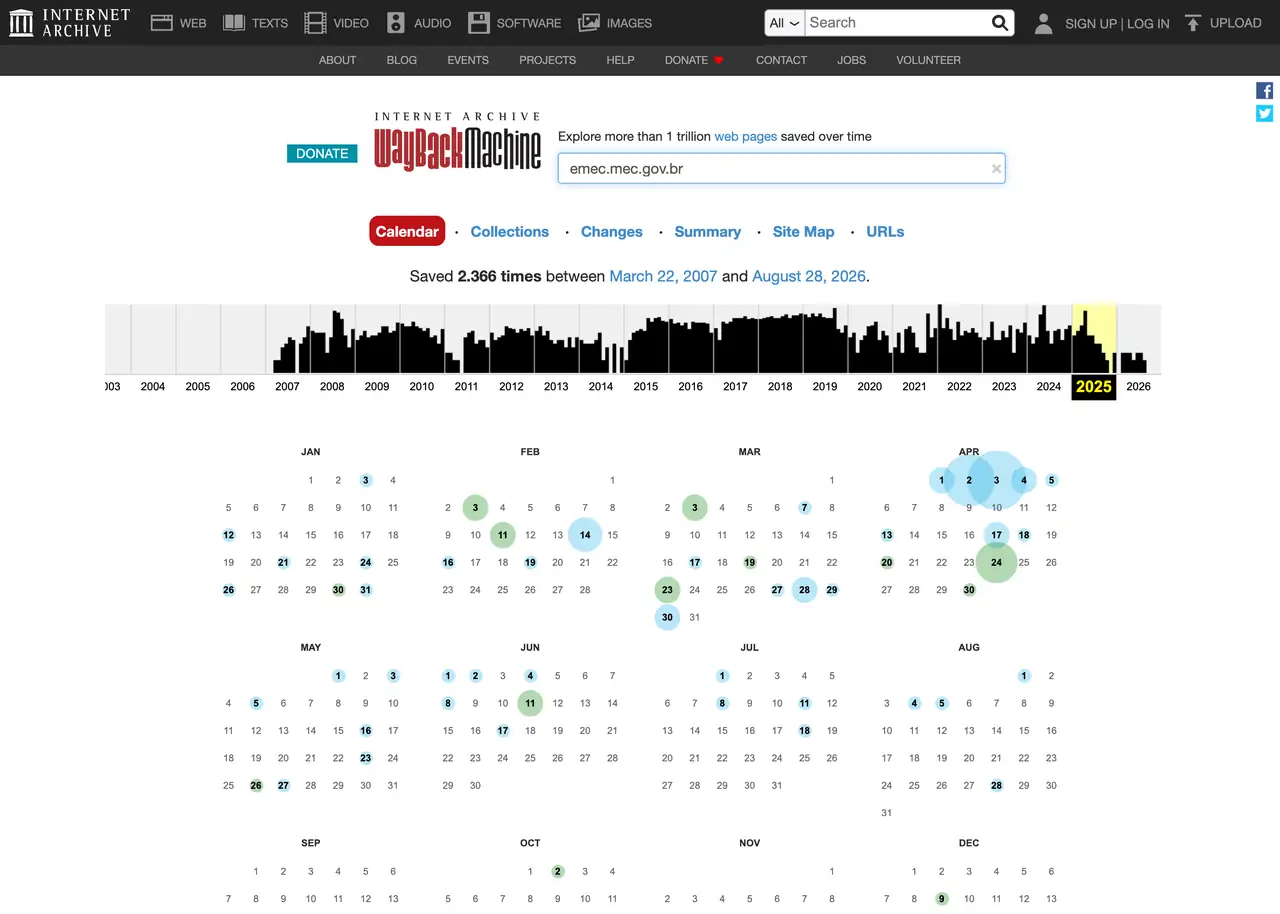Viewport: 1280px width, 914px height.
Task: Open April 17 snapshot circle
Action: (x=996, y=535)
